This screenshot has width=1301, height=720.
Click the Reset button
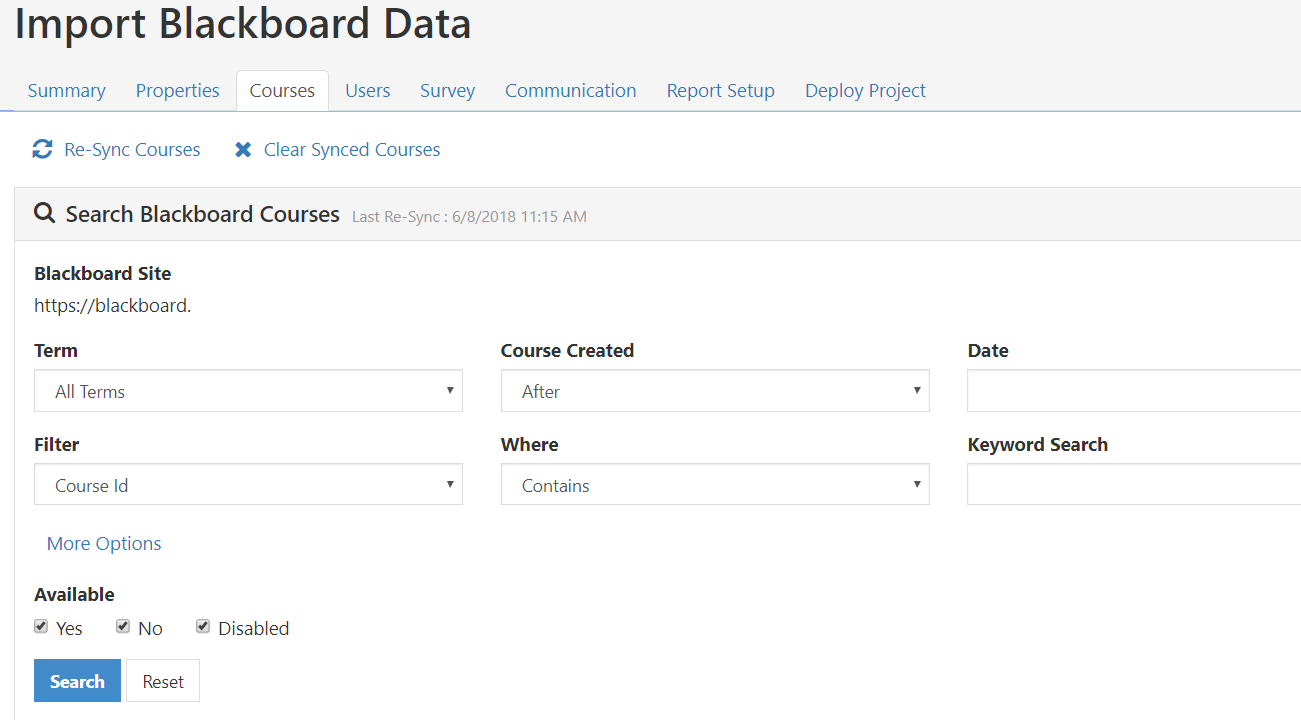(163, 681)
